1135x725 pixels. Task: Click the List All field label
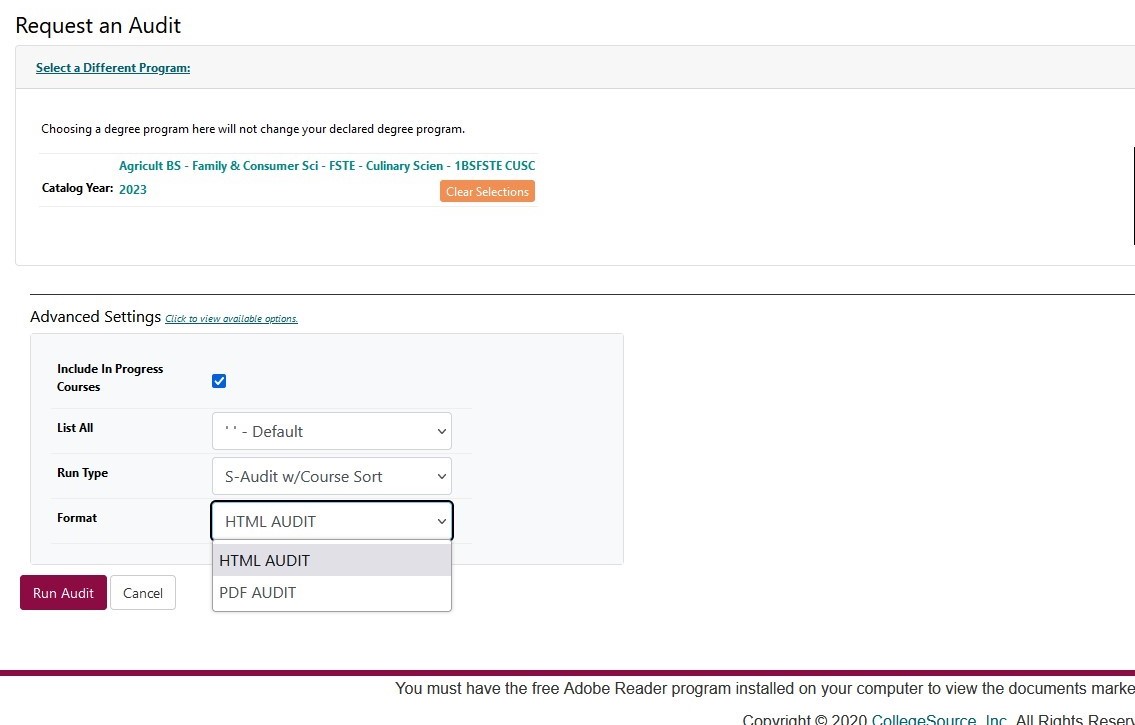[75, 428]
